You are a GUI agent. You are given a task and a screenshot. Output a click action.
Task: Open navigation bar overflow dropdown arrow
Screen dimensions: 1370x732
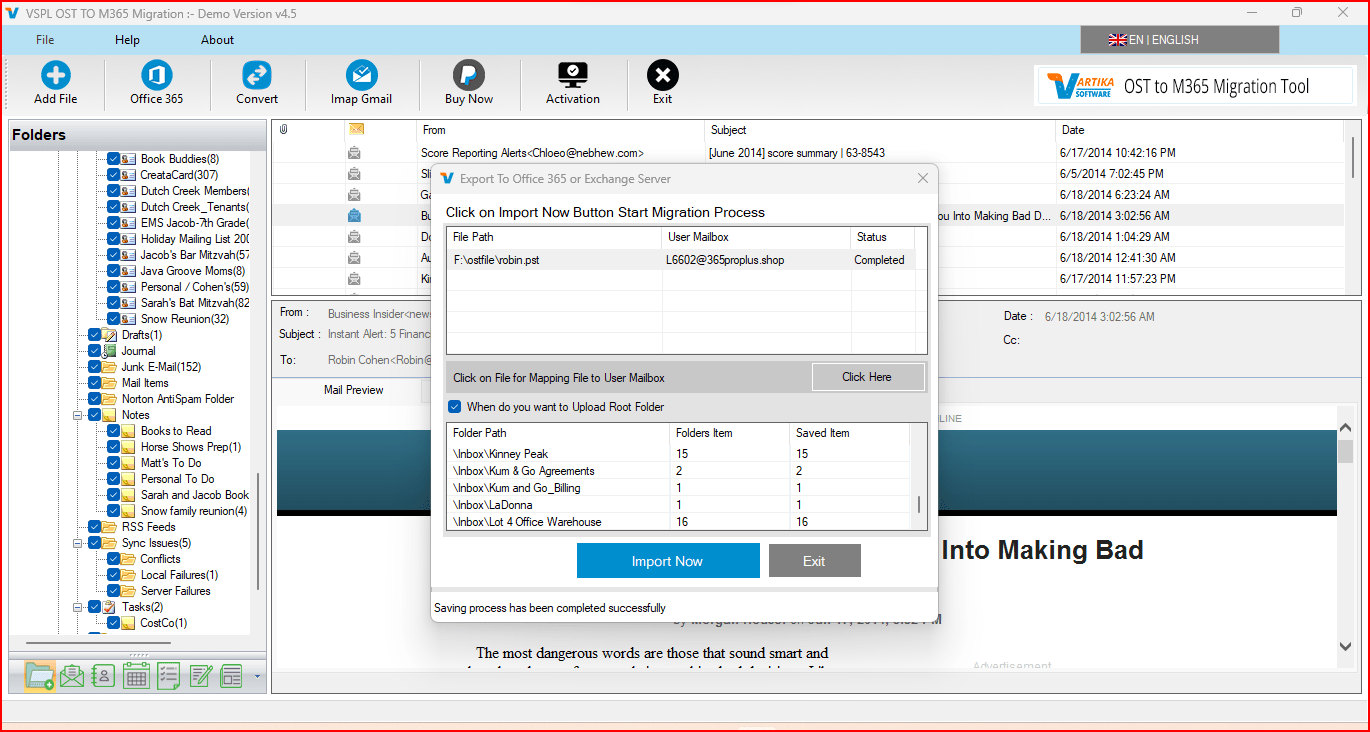[x=257, y=676]
